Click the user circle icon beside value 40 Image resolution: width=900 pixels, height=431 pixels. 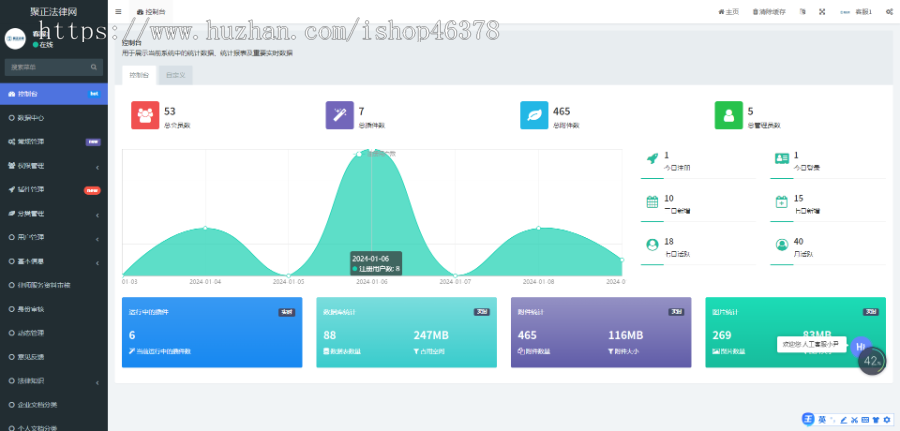tap(781, 245)
